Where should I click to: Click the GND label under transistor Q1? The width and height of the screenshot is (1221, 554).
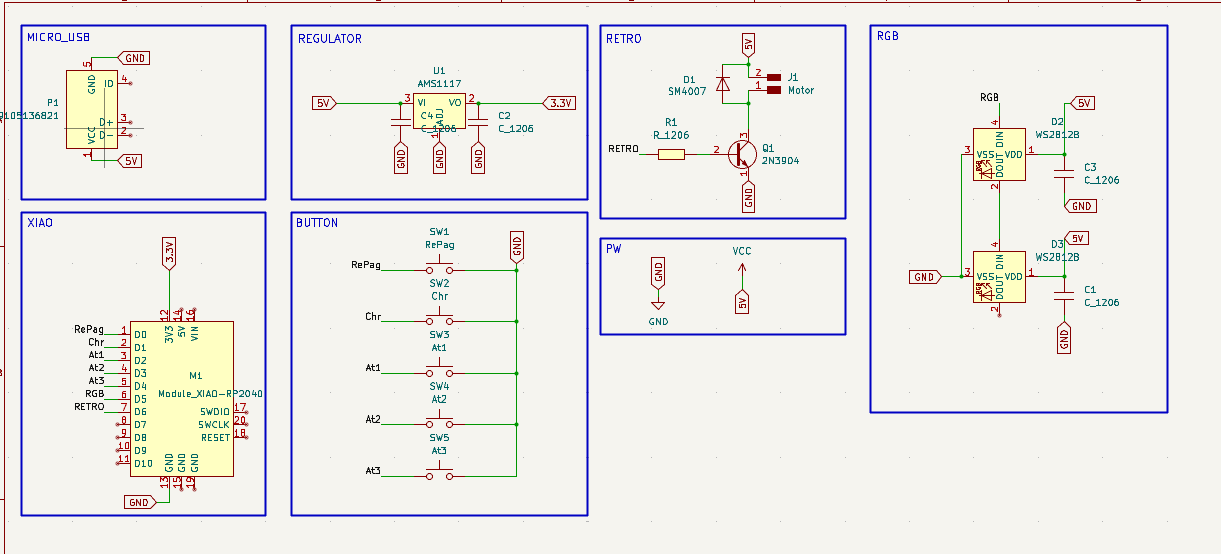tap(748, 196)
